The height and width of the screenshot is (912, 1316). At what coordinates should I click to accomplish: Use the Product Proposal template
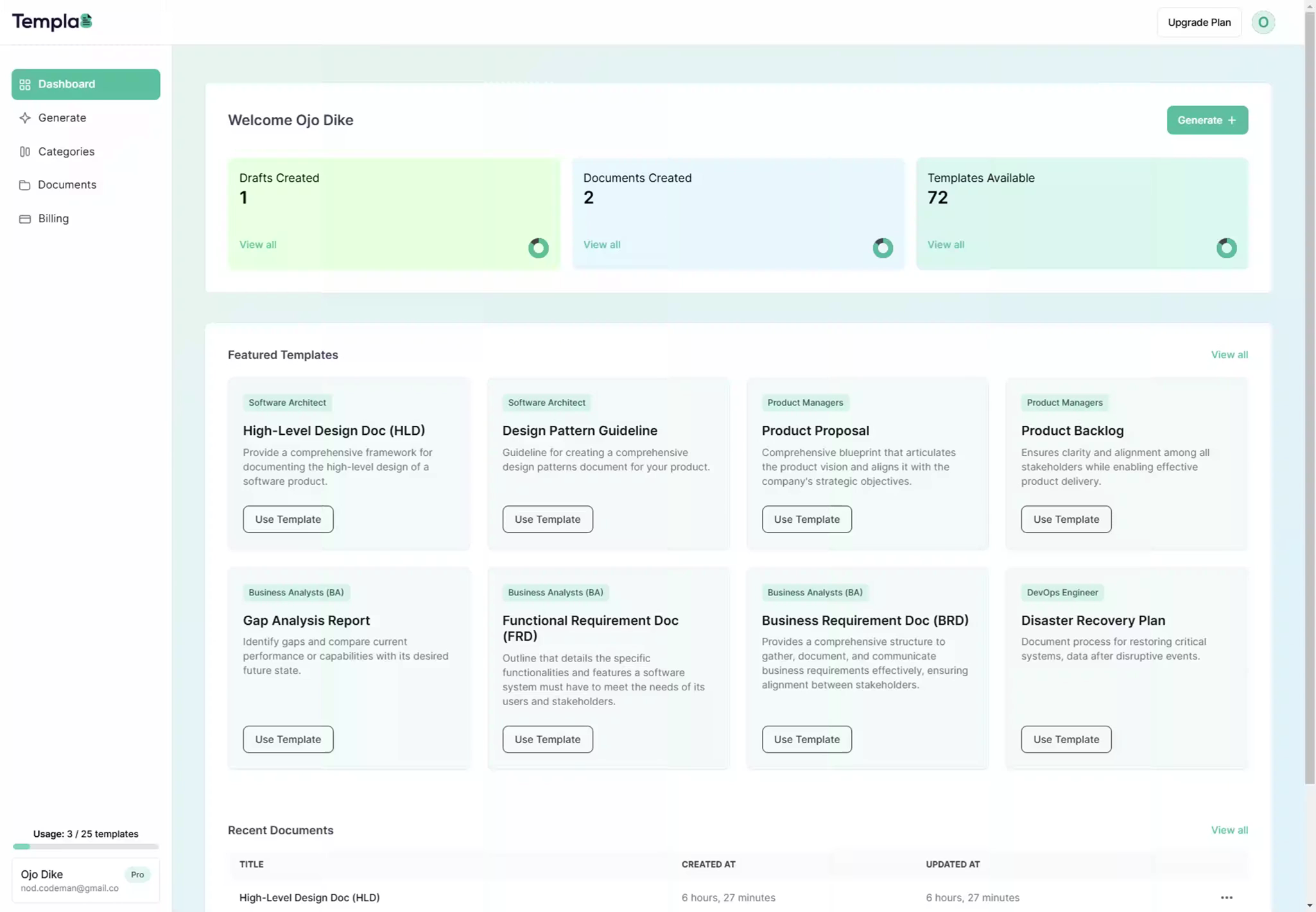[x=806, y=519]
